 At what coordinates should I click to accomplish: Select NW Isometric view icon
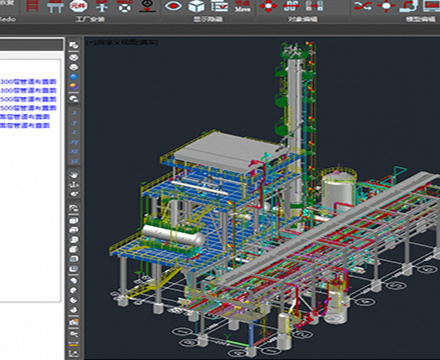coord(74,310)
